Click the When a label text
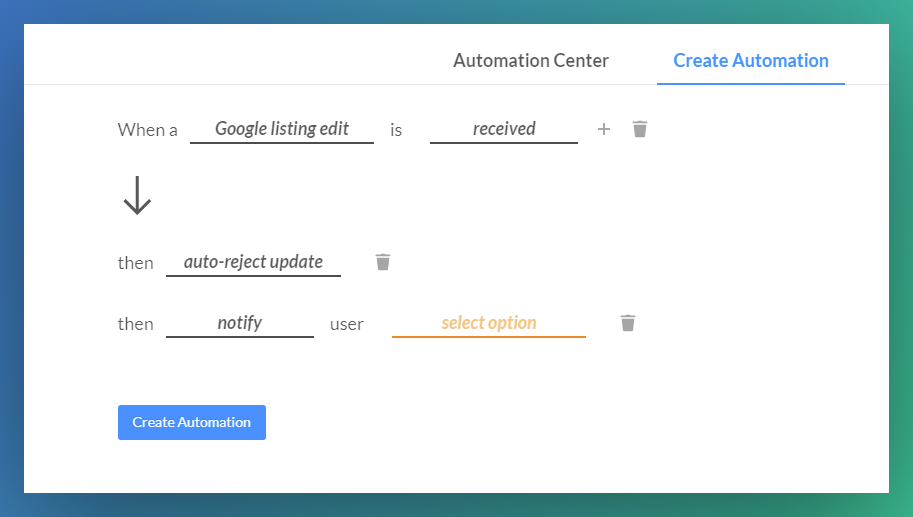This screenshot has height=517, width=913. coord(147,130)
